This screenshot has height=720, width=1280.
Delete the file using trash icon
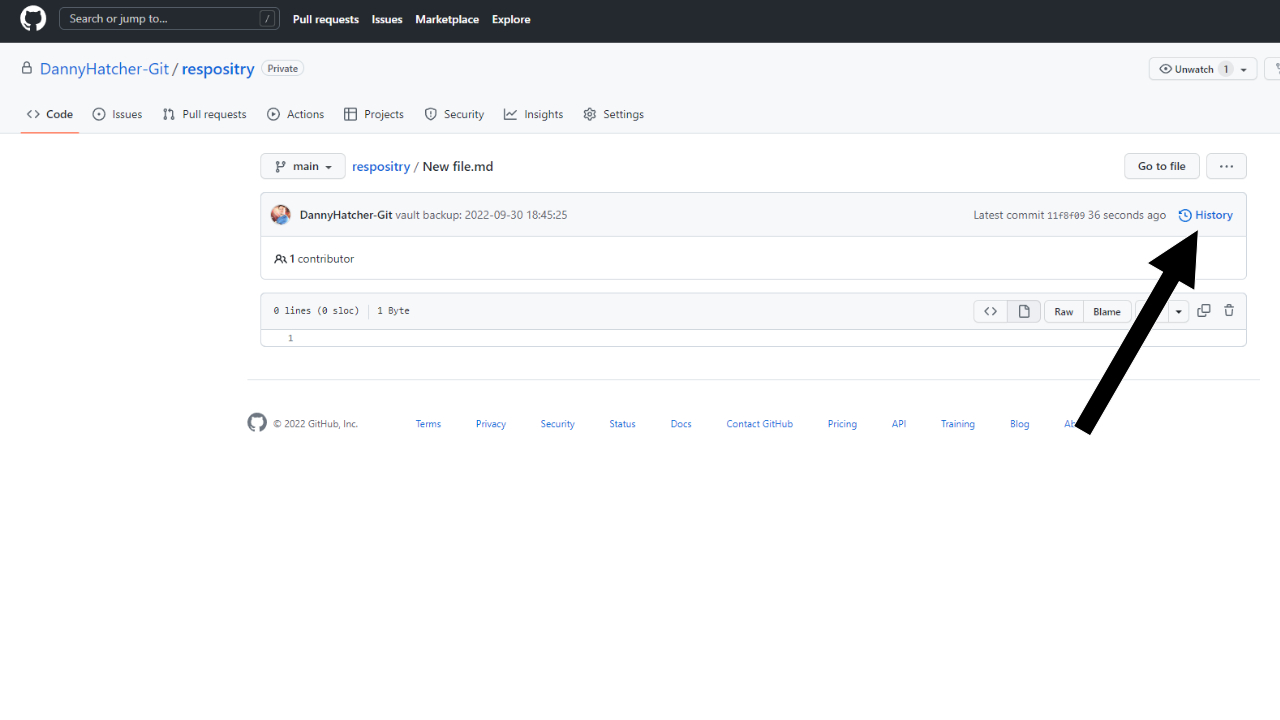point(1229,311)
